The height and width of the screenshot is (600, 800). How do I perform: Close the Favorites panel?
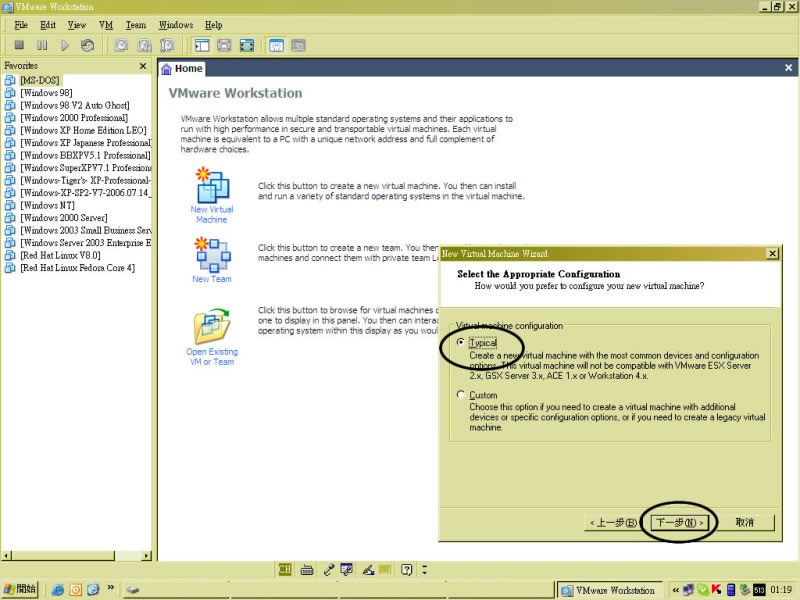143,66
